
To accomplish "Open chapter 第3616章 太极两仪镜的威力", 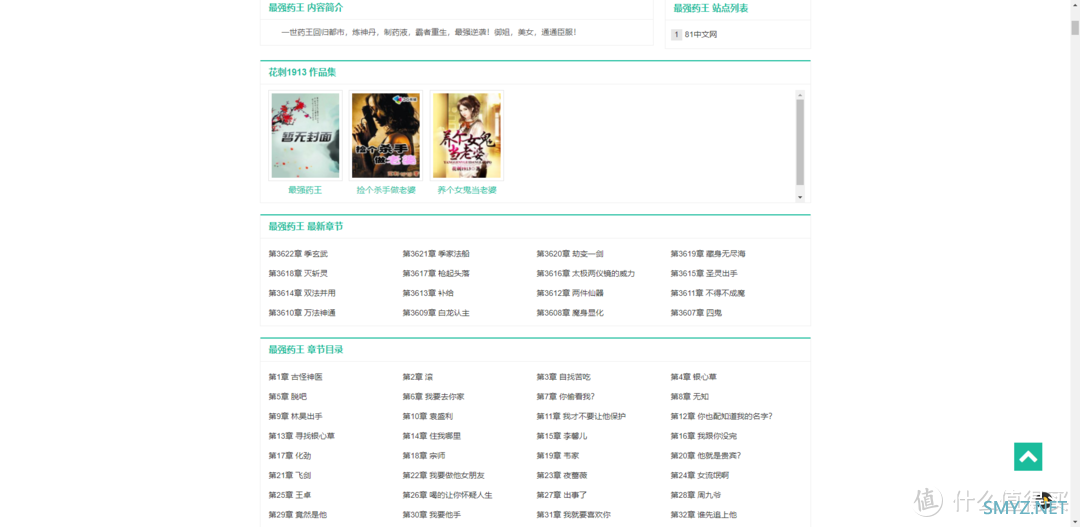I will 586,273.
